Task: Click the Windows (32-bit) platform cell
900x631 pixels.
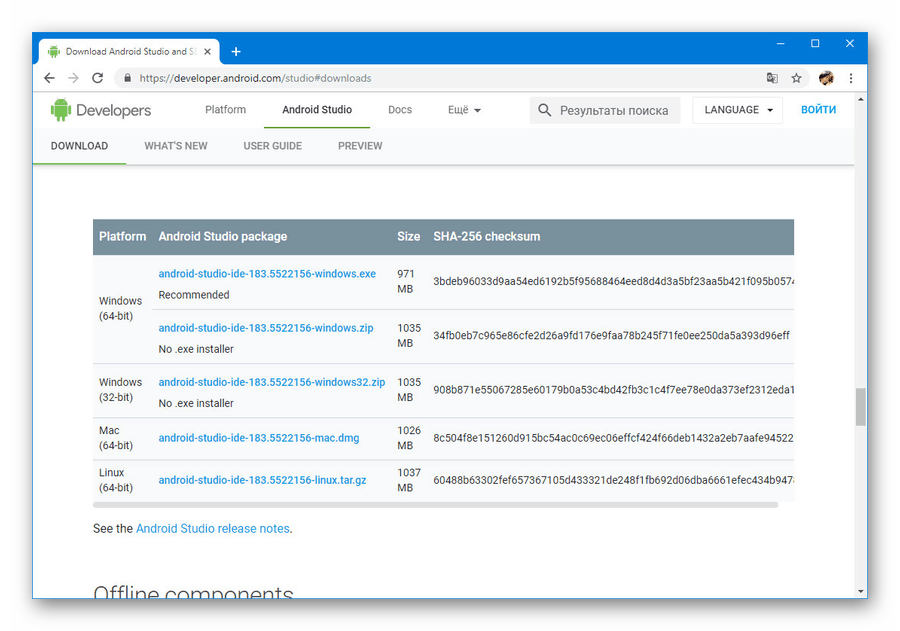Action: tap(121, 390)
